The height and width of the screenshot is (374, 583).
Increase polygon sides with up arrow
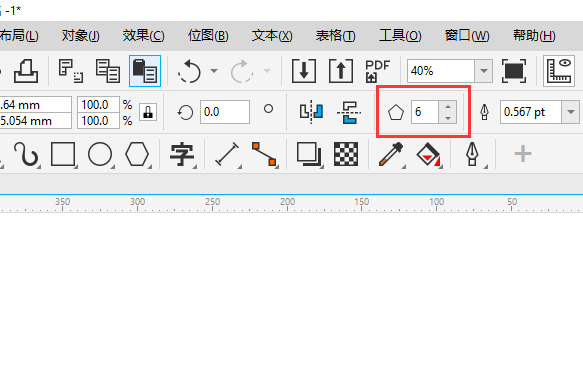(x=448, y=106)
